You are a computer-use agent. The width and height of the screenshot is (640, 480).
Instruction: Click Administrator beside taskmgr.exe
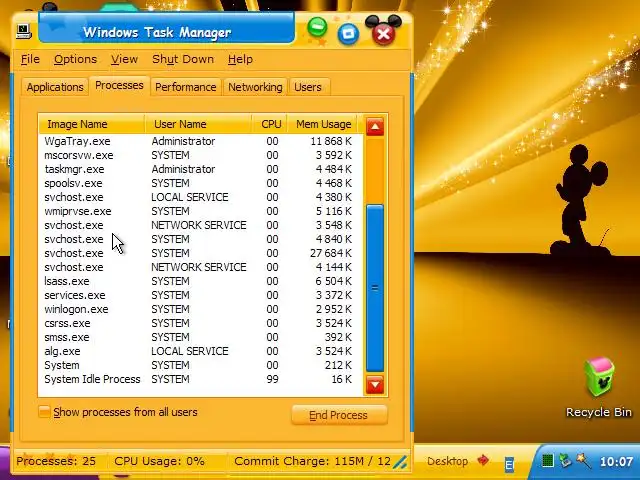pos(183,169)
